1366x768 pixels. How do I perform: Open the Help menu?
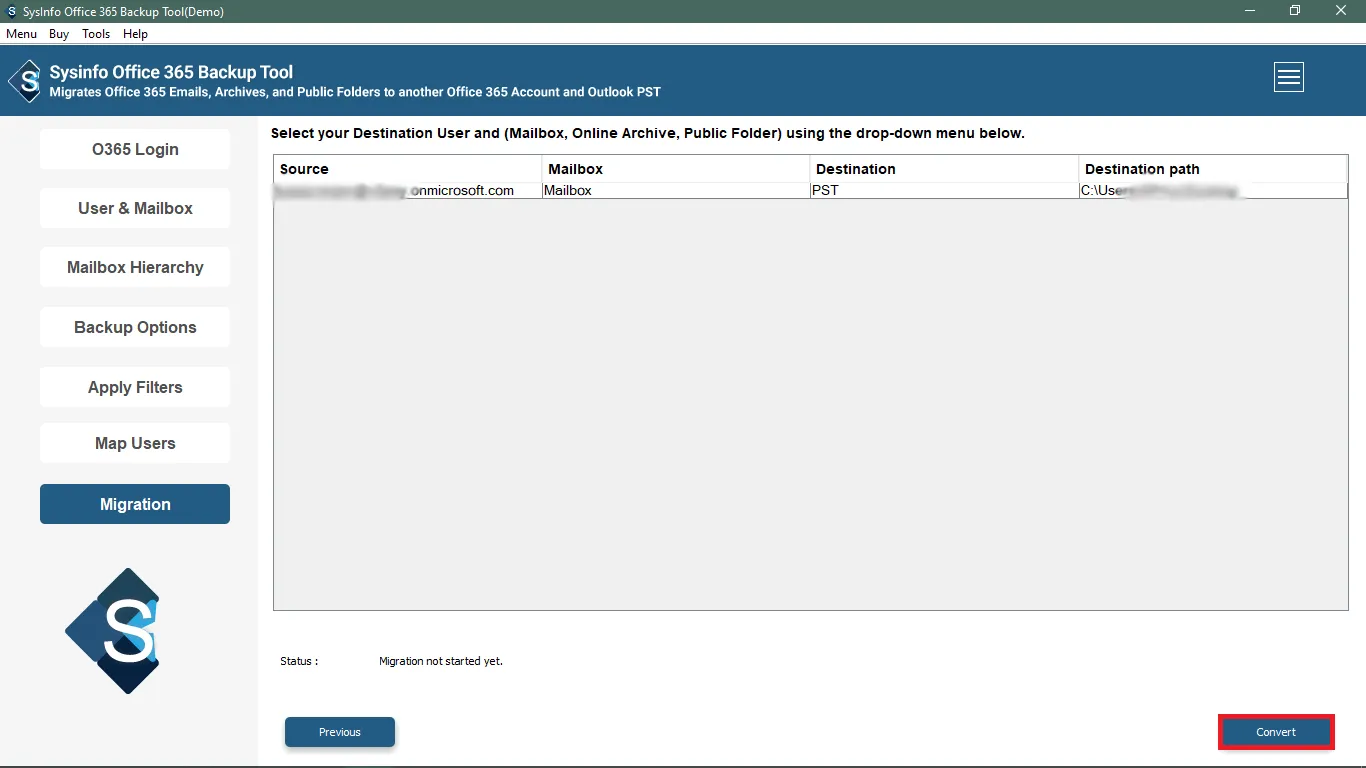click(x=135, y=34)
